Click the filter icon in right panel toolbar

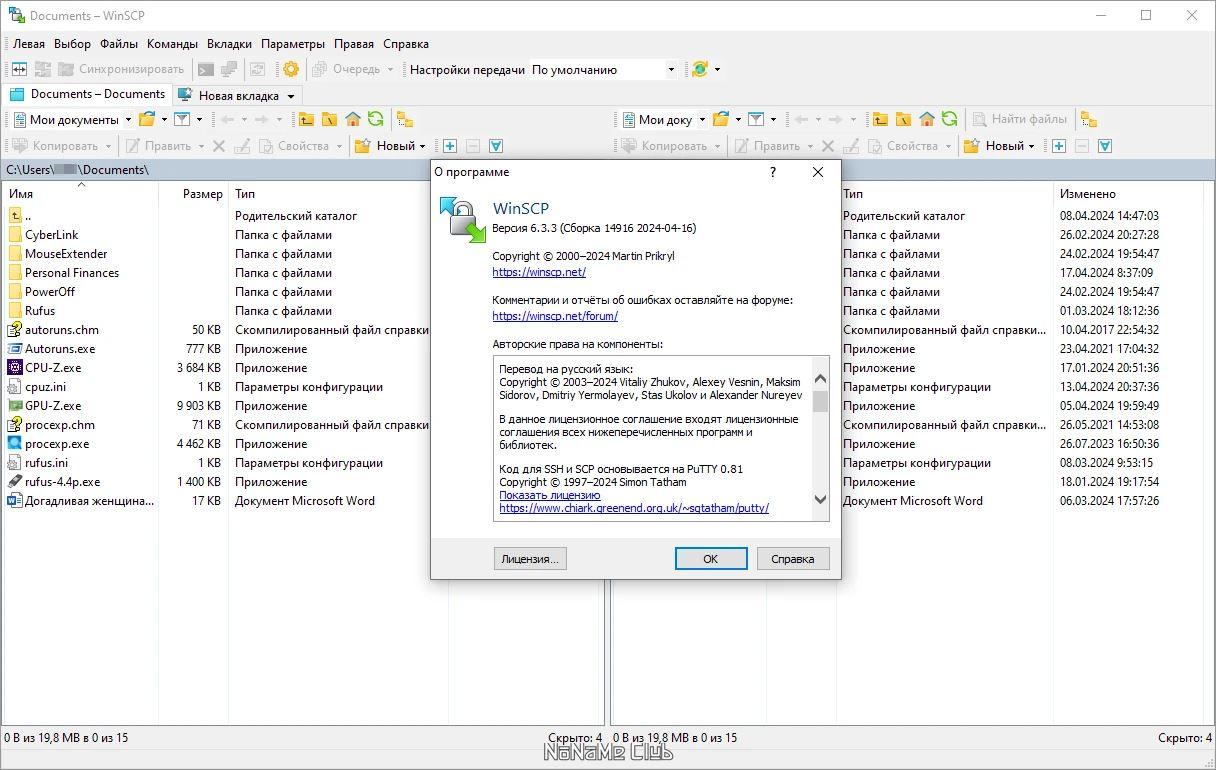pyautogui.click(x=756, y=119)
